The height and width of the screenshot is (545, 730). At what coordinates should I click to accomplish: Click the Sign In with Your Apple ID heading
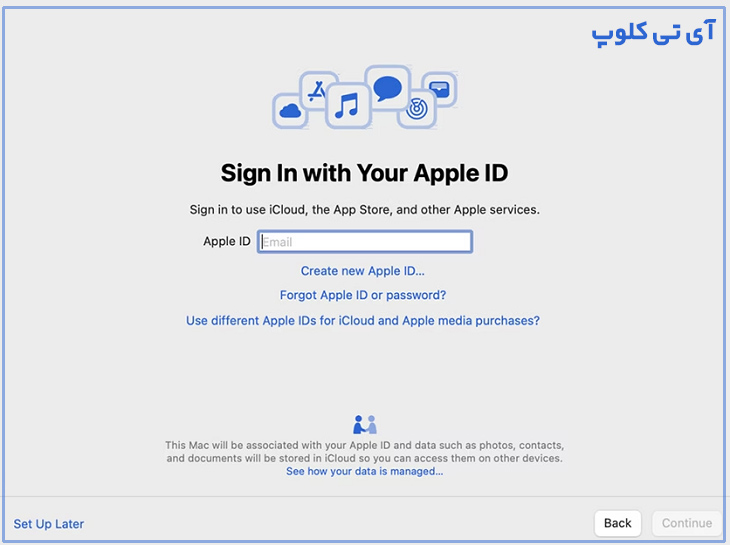(x=364, y=173)
